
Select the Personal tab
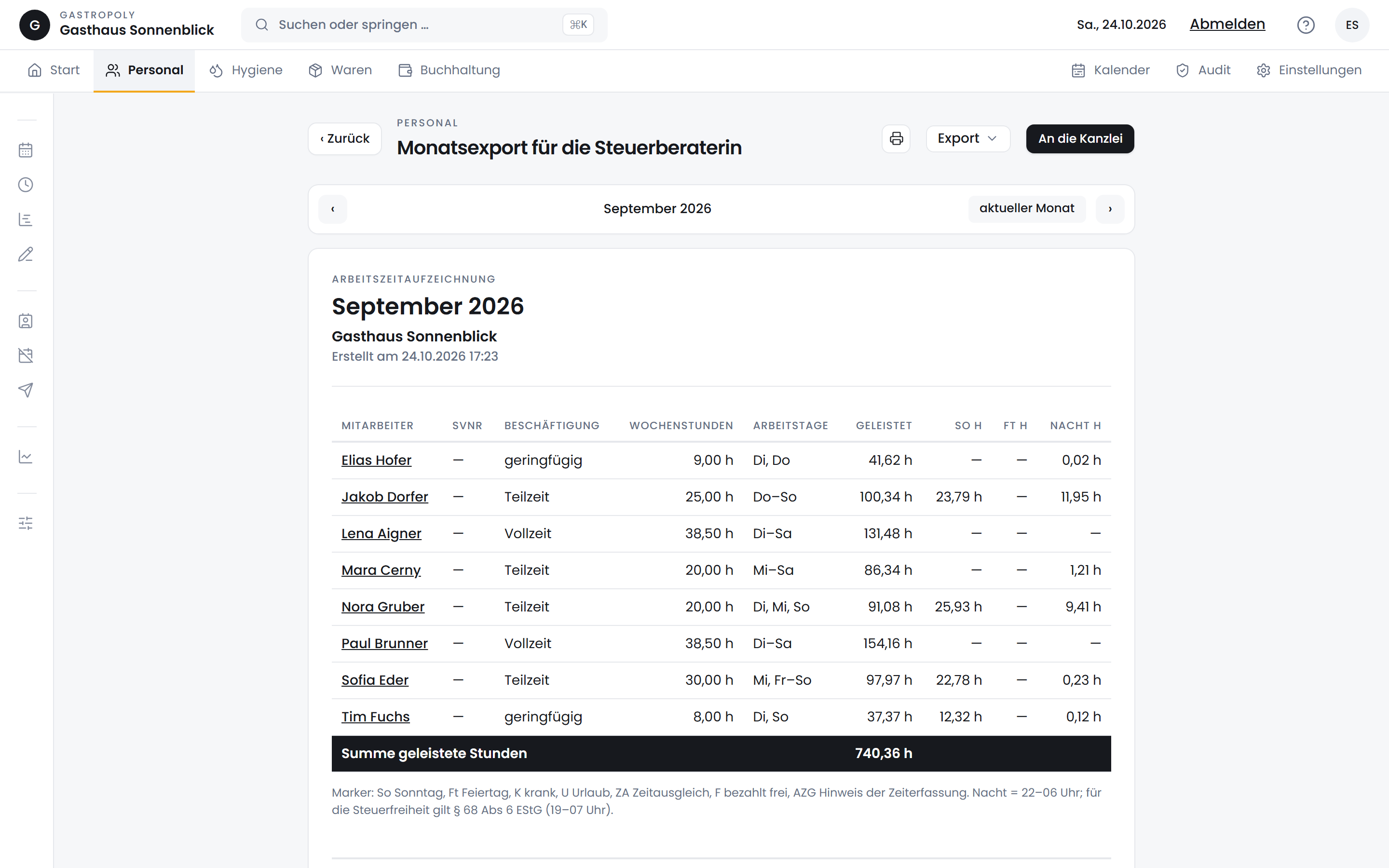tap(144, 70)
